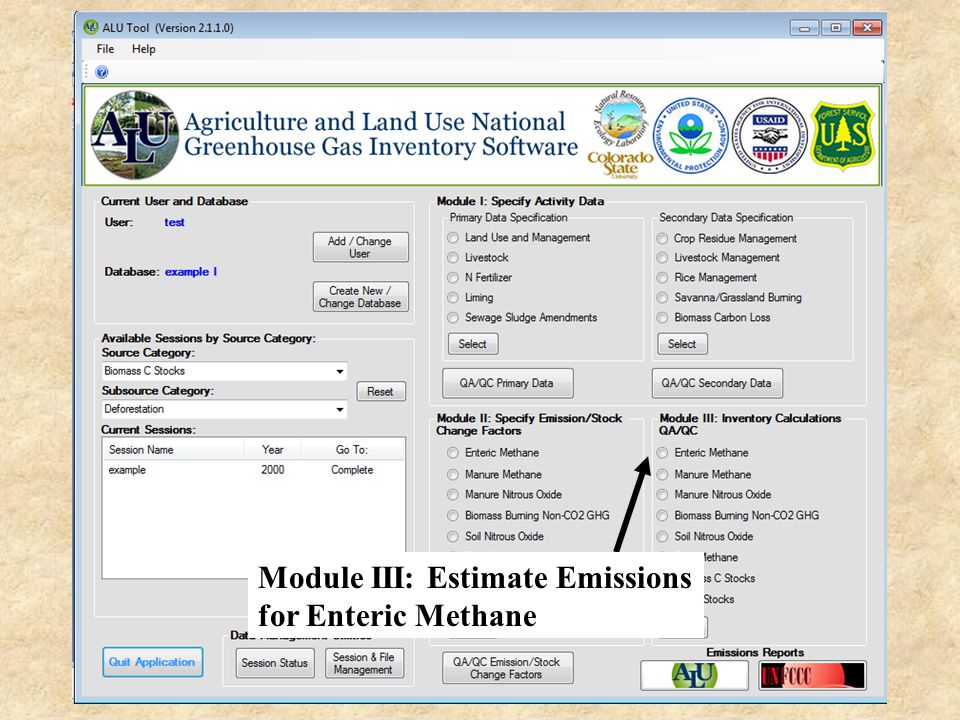
Task: Click Select under Secondary Data Specification
Action: point(682,344)
